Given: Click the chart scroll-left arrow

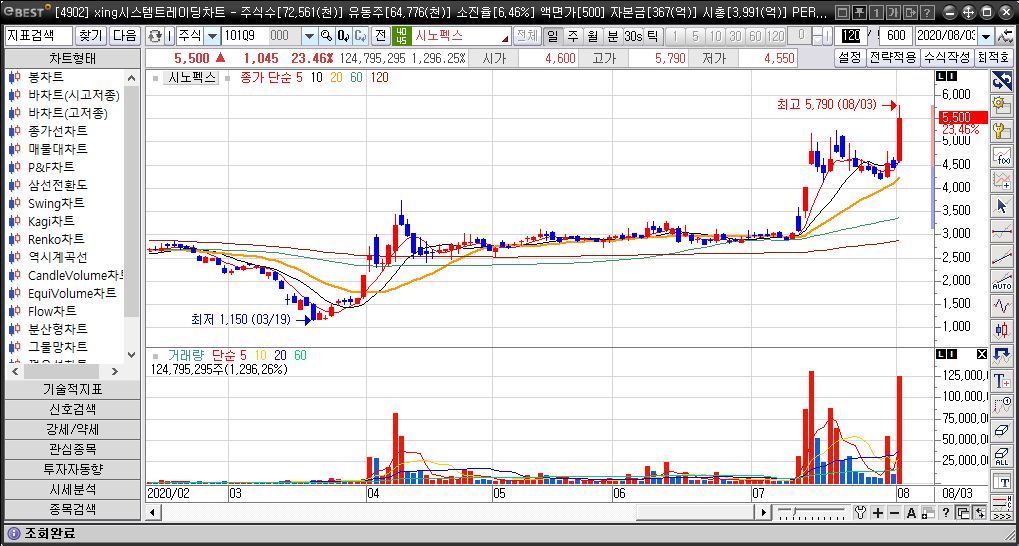Looking at the screenshot, I should [x=153, y=512].
